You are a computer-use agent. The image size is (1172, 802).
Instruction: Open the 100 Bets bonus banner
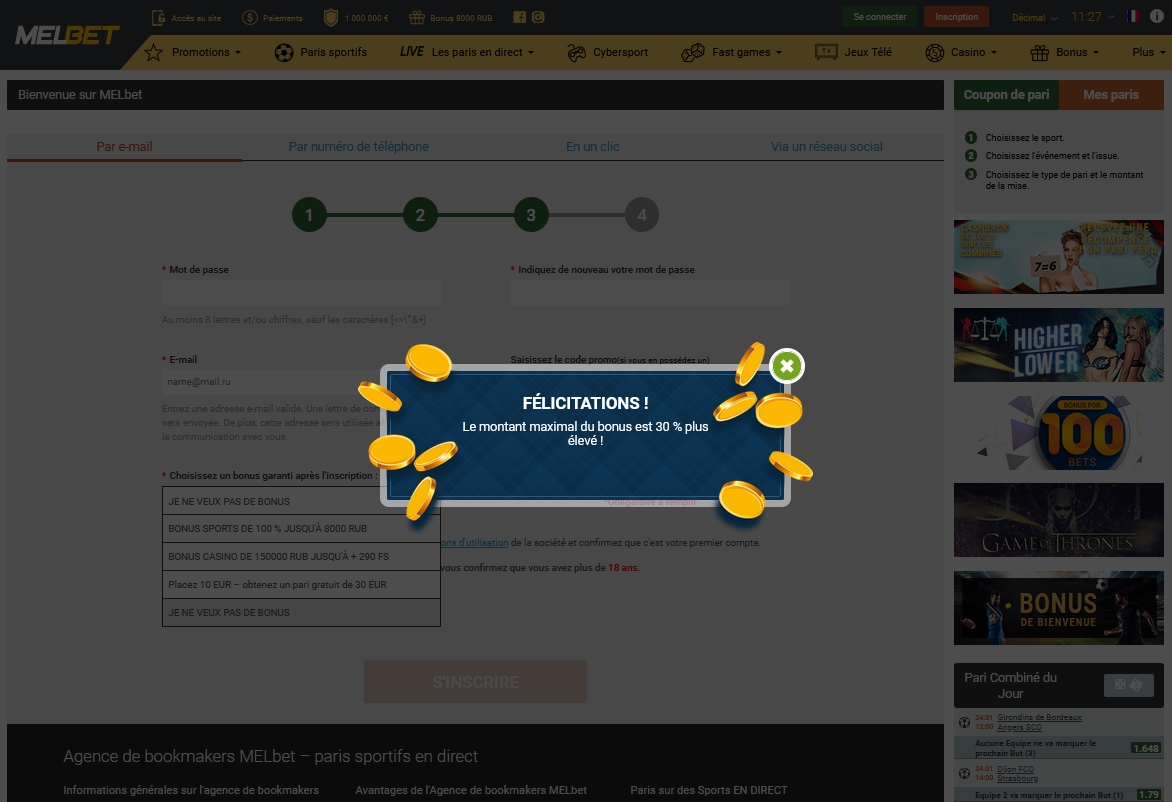(x=1058, y=433)
